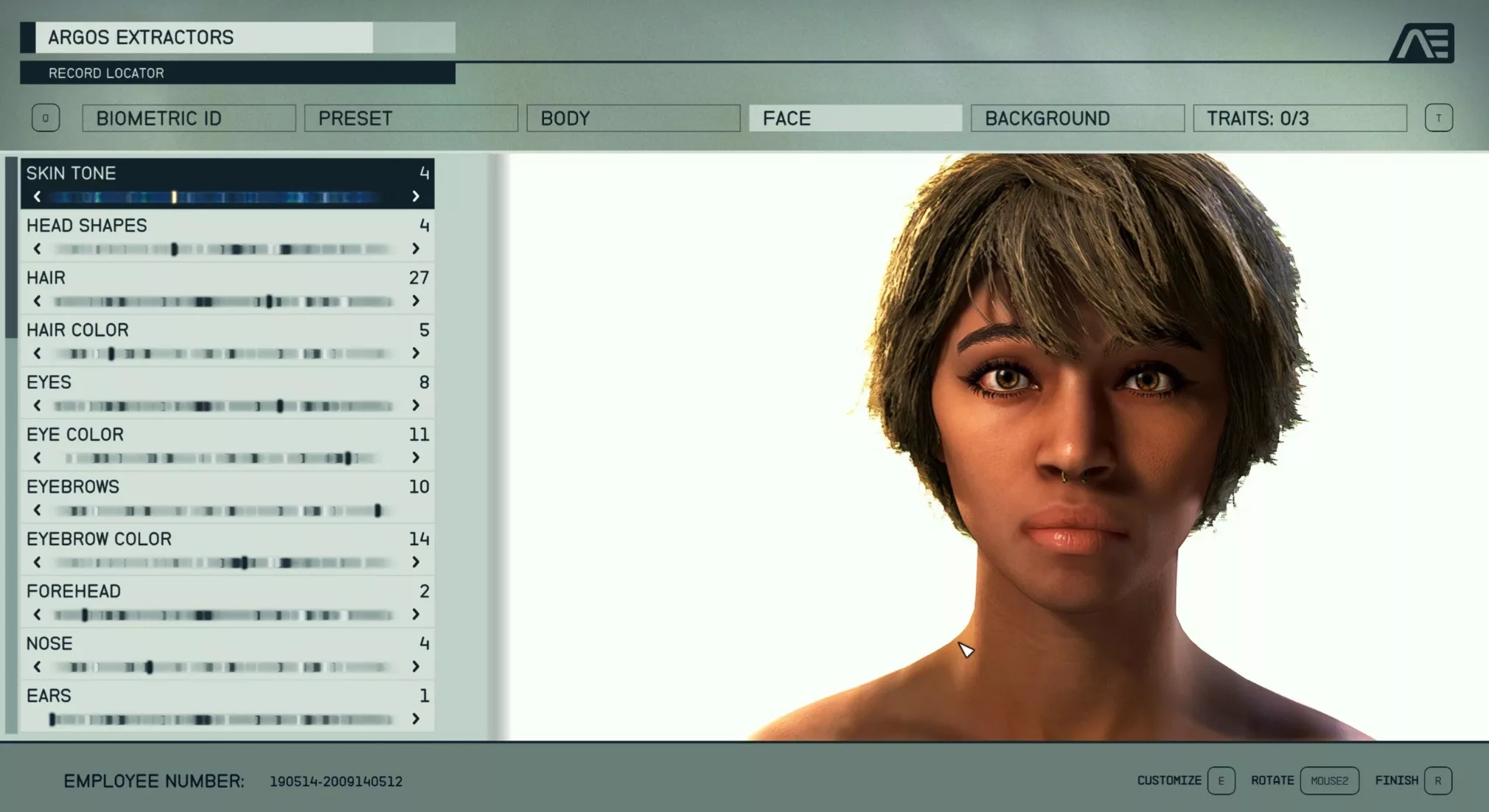Click left arrow for Head Shapes

pyautogui.click(x=38, y=249)
